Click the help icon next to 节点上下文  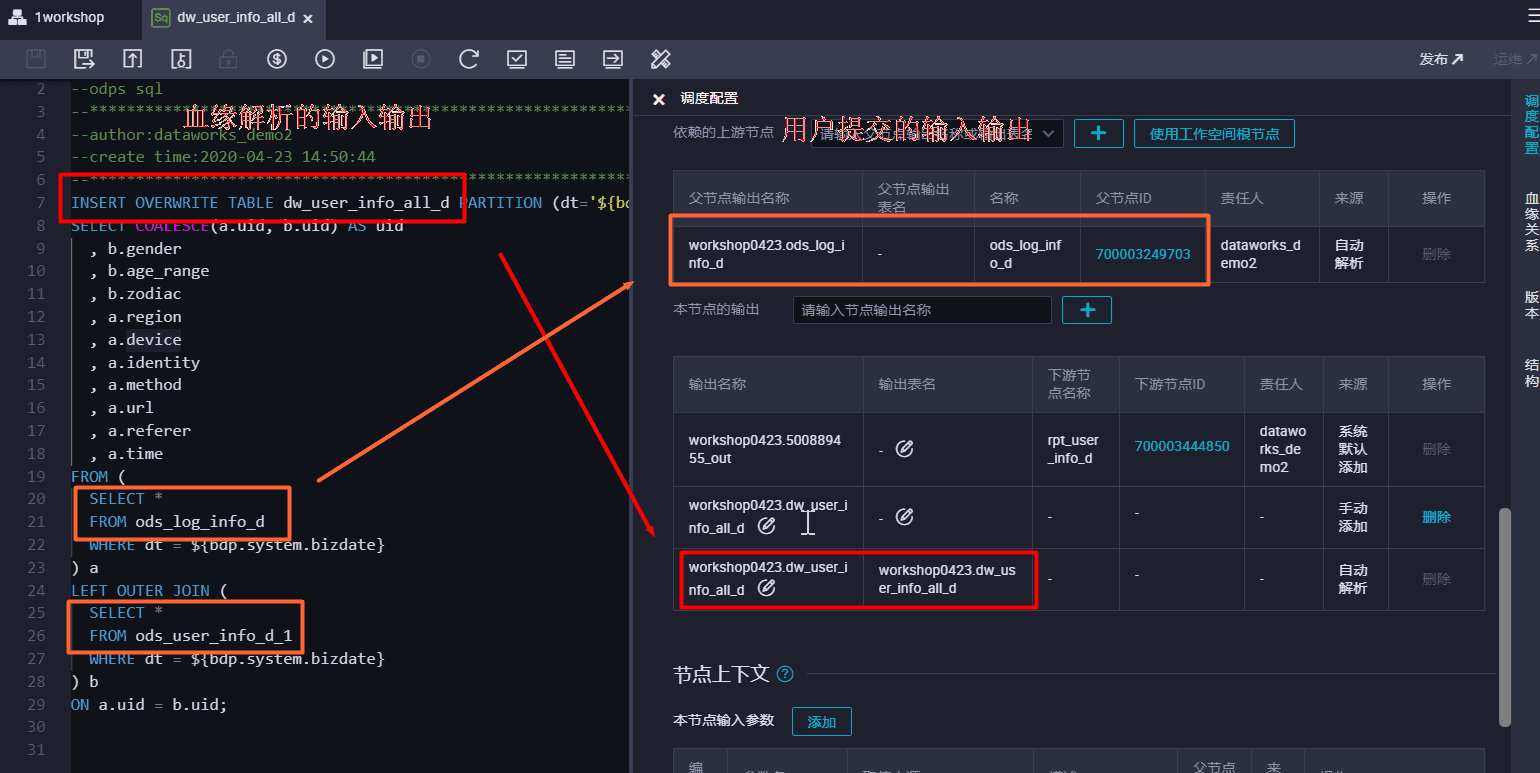pos(785,674)
